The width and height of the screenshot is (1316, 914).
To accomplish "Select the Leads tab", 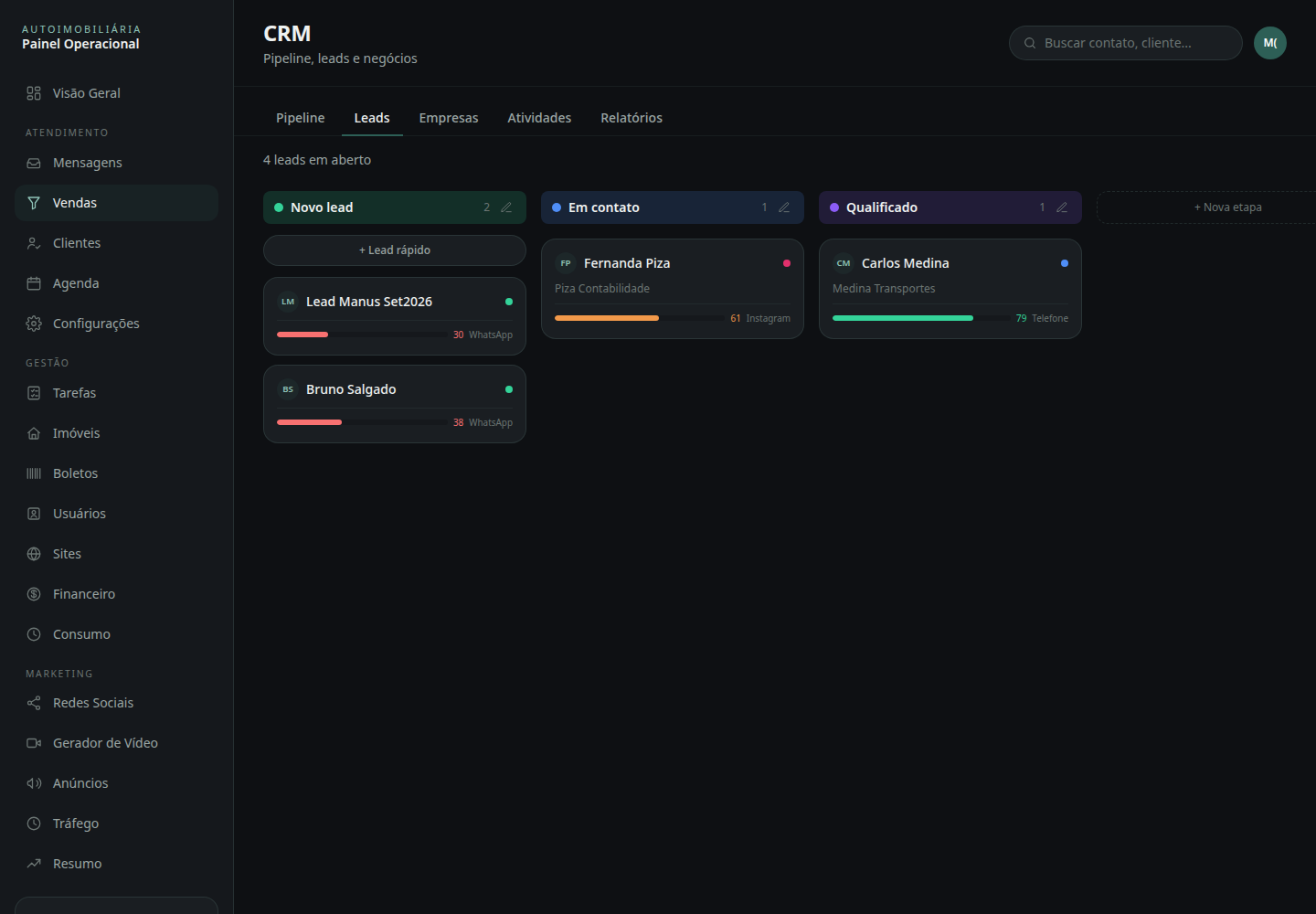I will coord(372,118).
